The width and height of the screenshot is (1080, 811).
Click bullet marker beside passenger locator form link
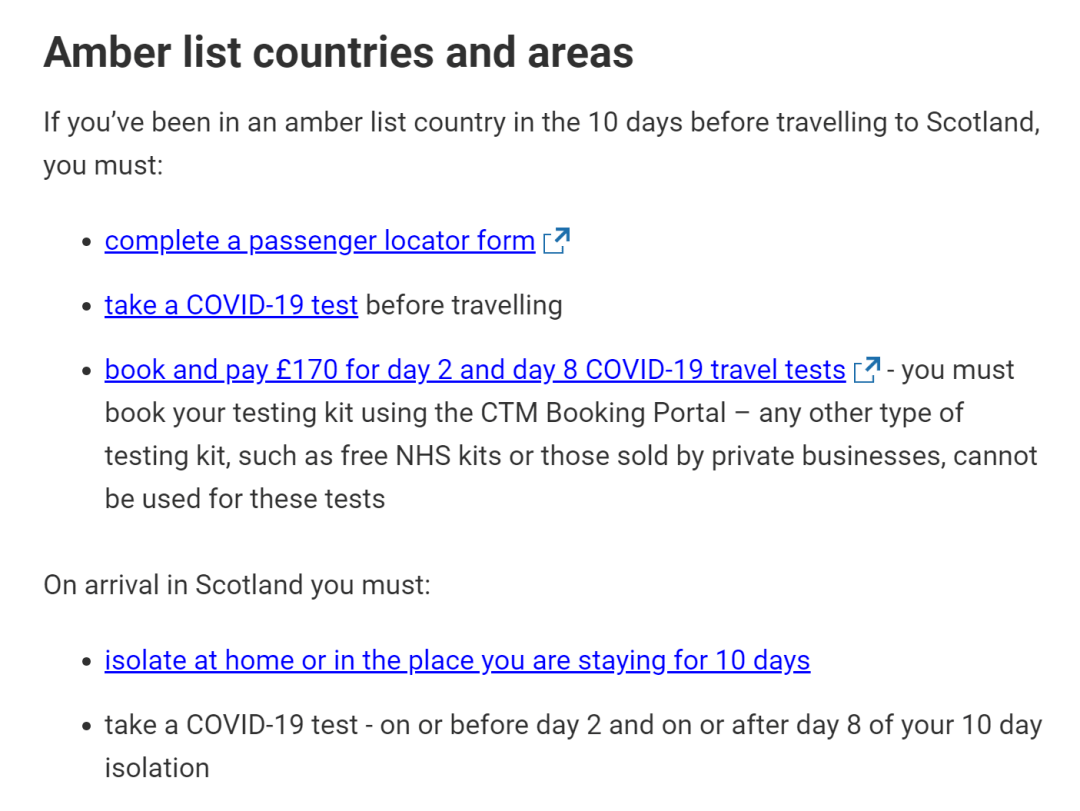(86, 242)
